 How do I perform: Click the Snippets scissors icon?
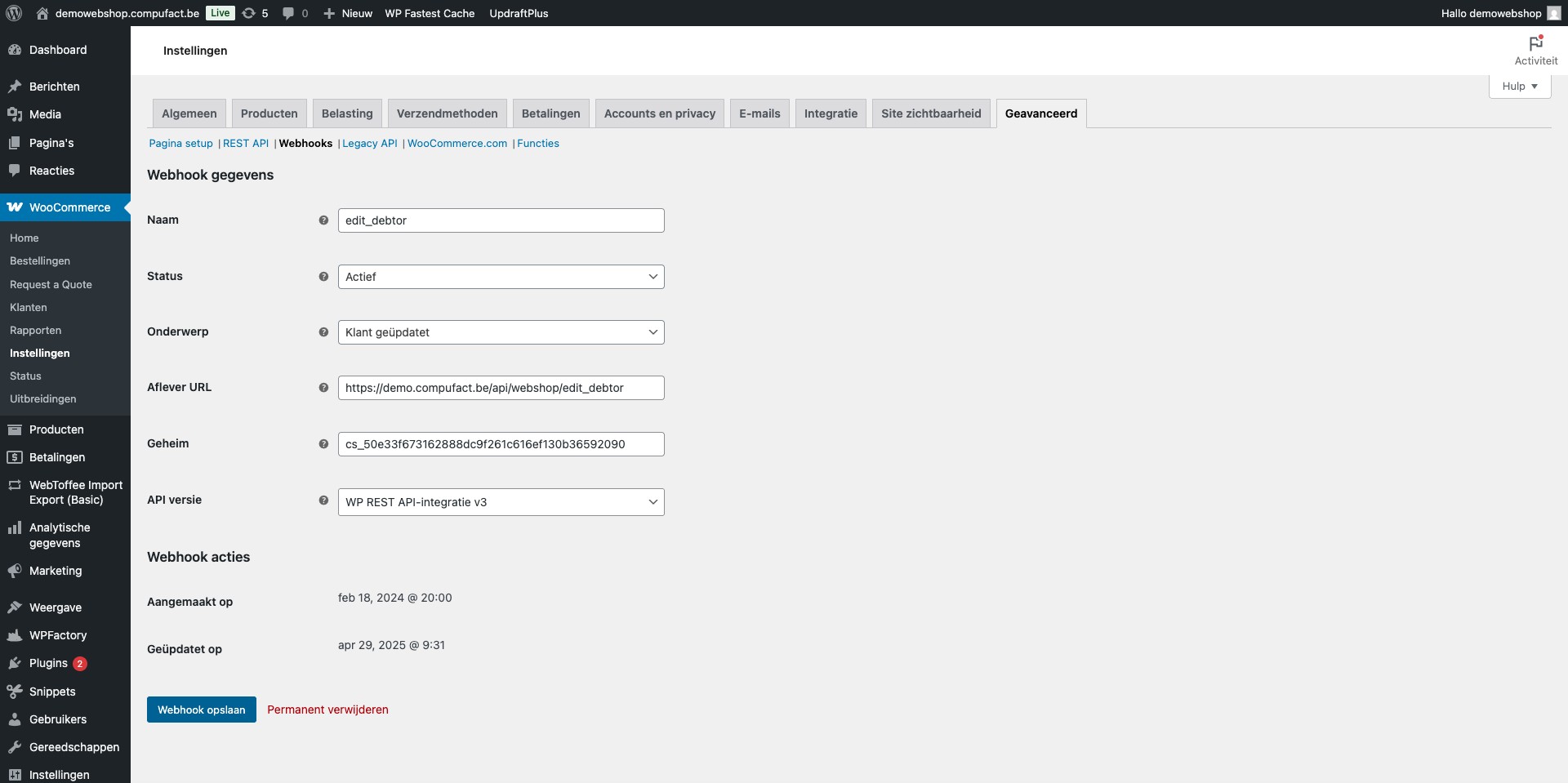(x=15, y=692)
